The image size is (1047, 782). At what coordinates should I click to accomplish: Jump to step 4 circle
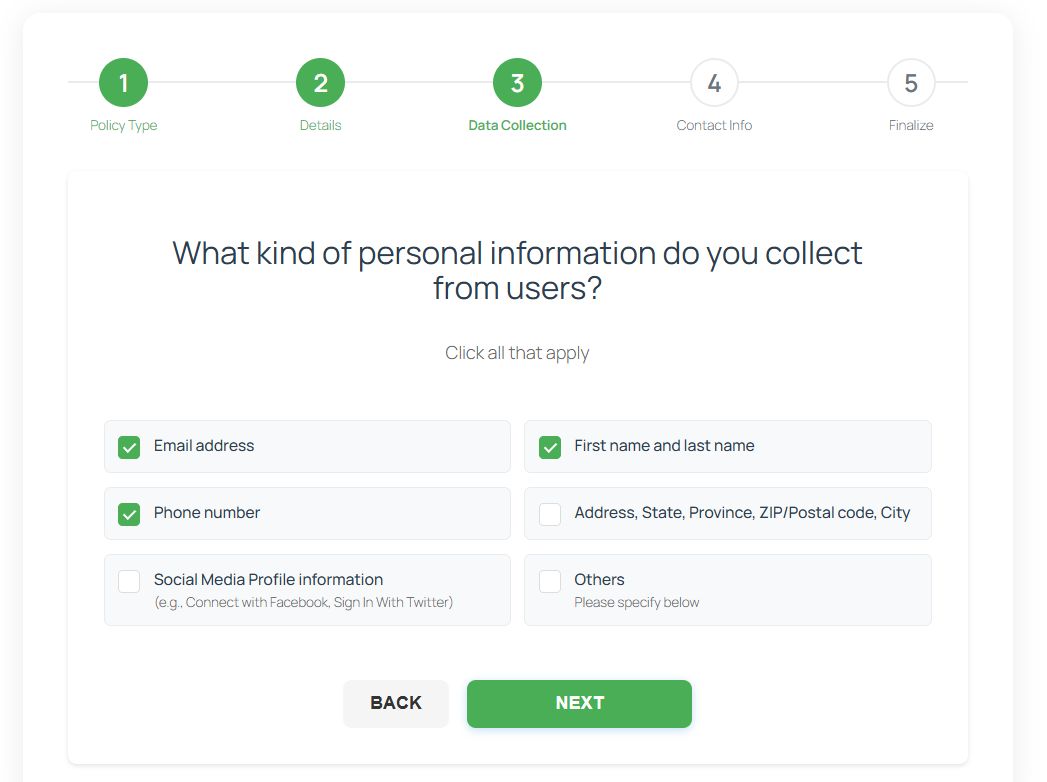[x=714, y=83]
